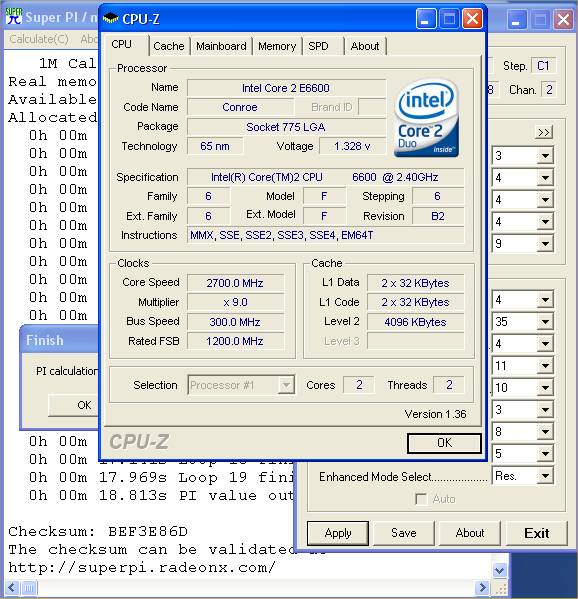Click the Instructions MMX, SSE list field

pyautogui.click(x=325, y=235)
